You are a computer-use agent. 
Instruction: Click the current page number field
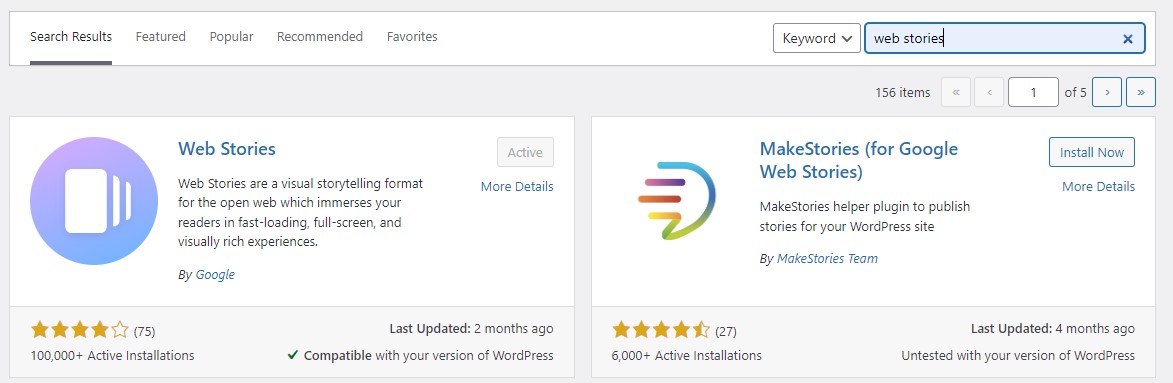pos(1033,92)
